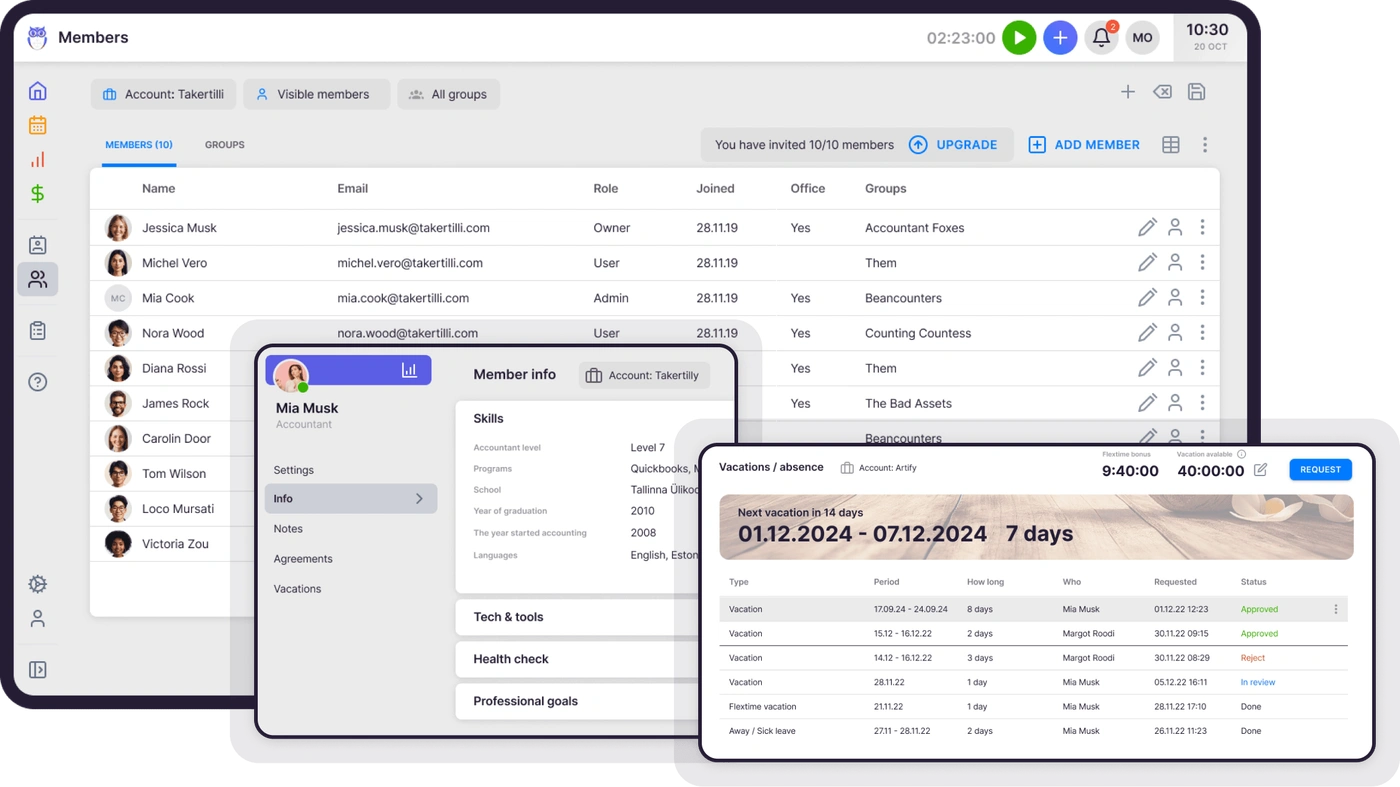
Task: Open more options for Mia Cook row
Action: pyautogui.click(x=1202, y=298)
